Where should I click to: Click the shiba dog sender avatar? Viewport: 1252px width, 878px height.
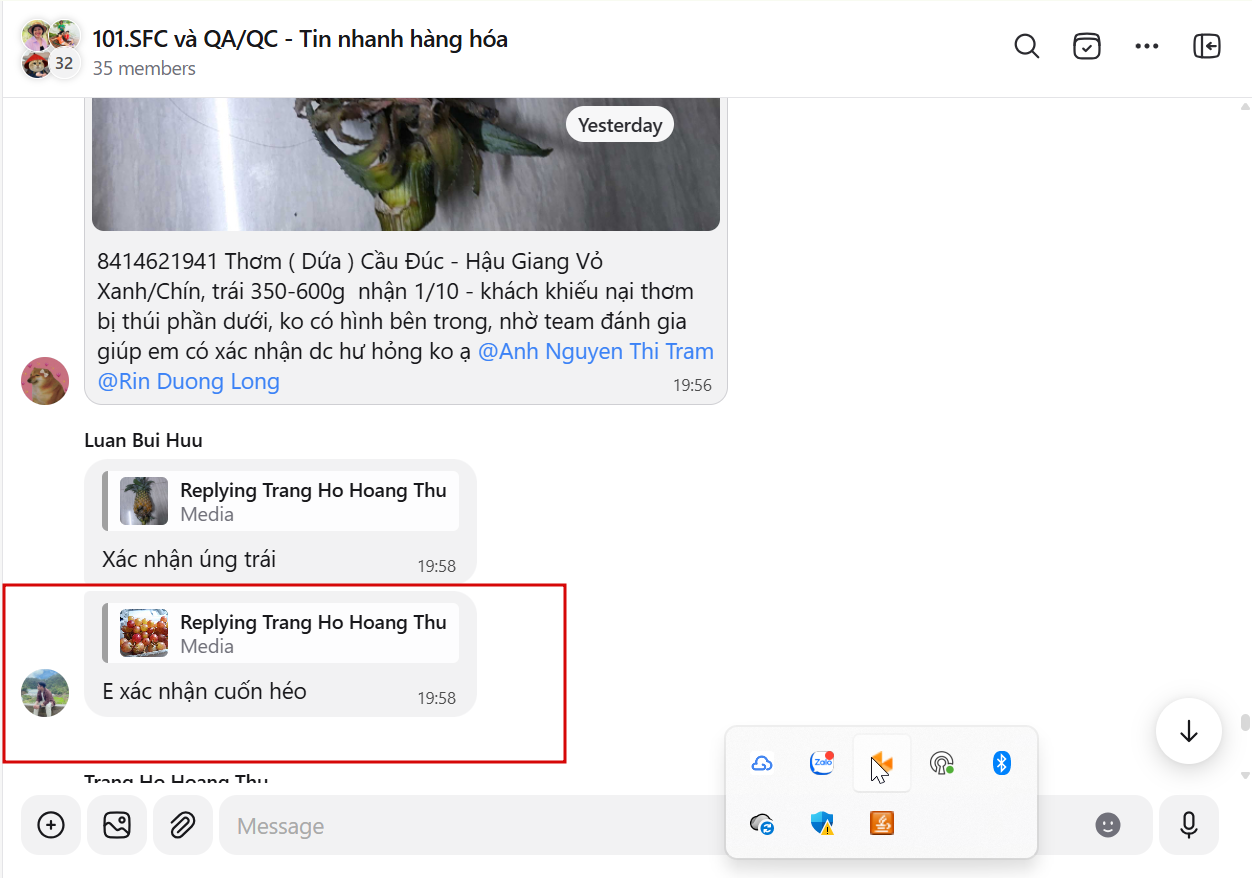45,381
